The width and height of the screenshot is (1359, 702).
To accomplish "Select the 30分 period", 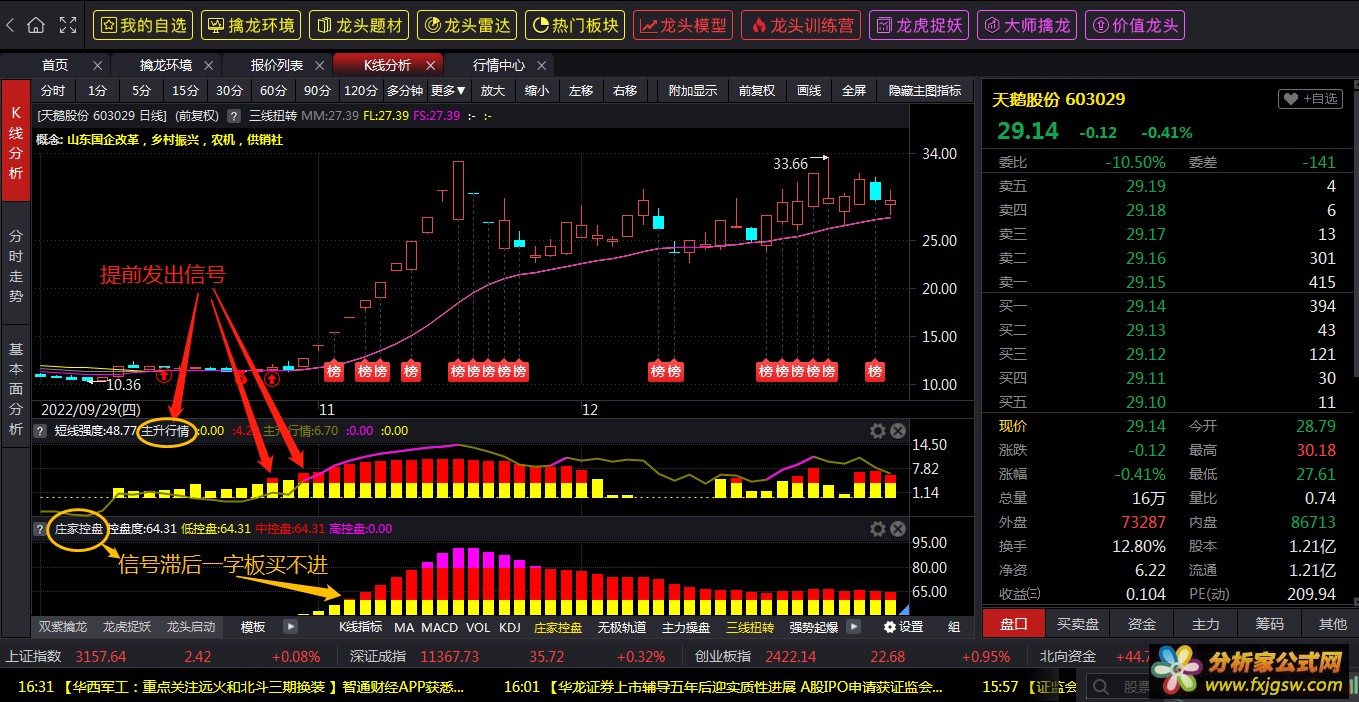I will click(229, 90).
